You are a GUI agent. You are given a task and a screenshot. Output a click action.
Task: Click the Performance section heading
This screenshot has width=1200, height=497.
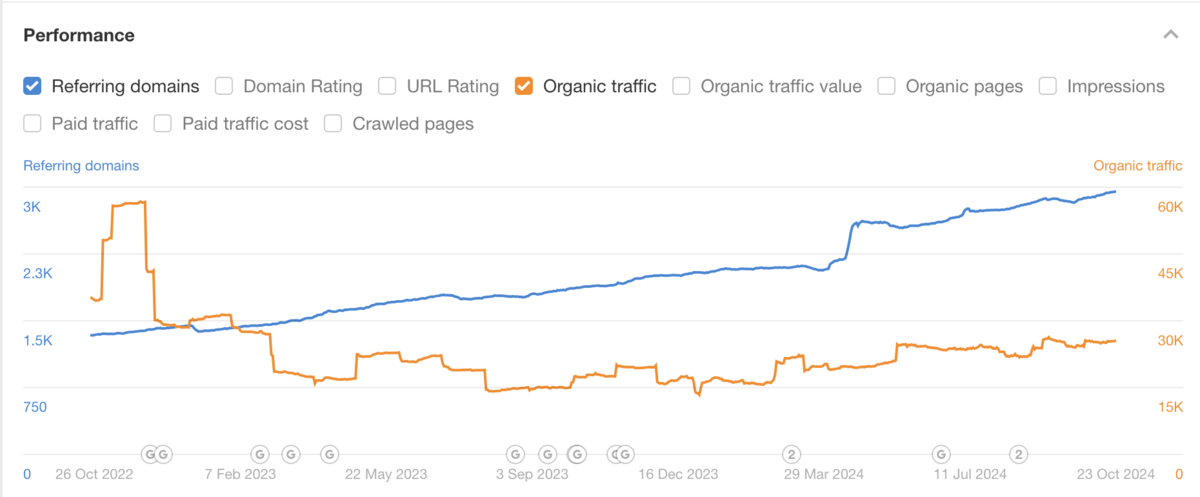(79, 35)
